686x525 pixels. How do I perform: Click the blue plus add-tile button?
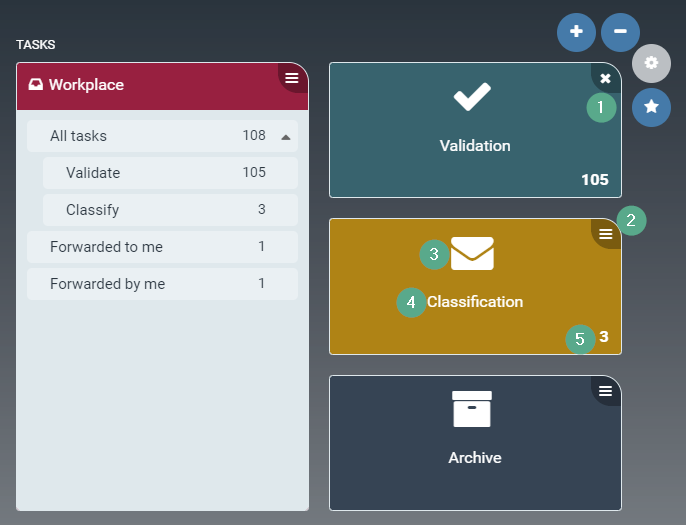tap(576, 32)
